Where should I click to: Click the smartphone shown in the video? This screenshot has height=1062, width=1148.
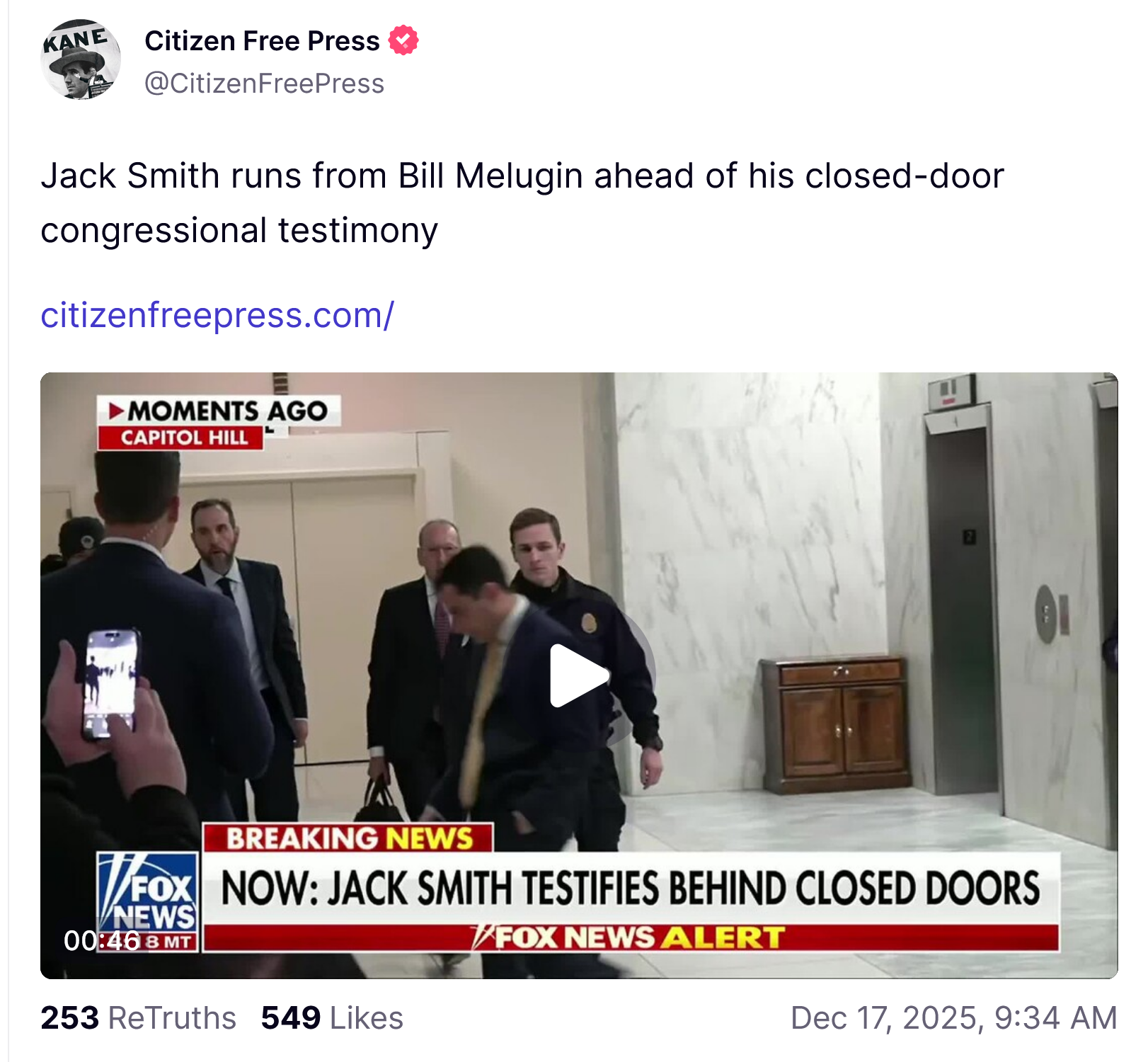pyautogui.click(x=110, y=684)
